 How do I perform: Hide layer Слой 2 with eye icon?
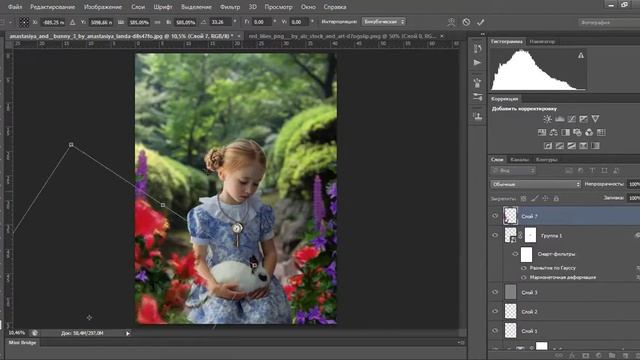tap(495, 311)
